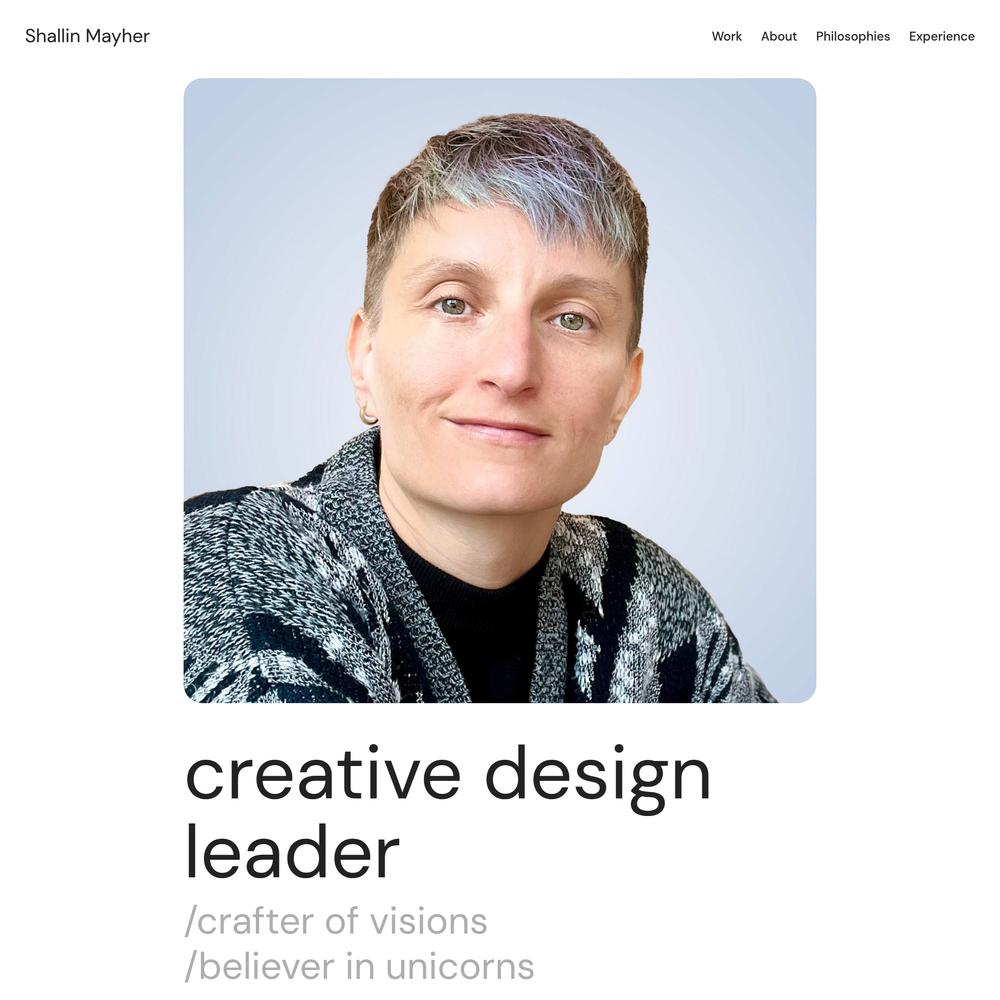Click the word 'unicorns' in the tagline
Image resolution: width=1000 pixels, height=1000 pixels.
[x=460, y=966]
